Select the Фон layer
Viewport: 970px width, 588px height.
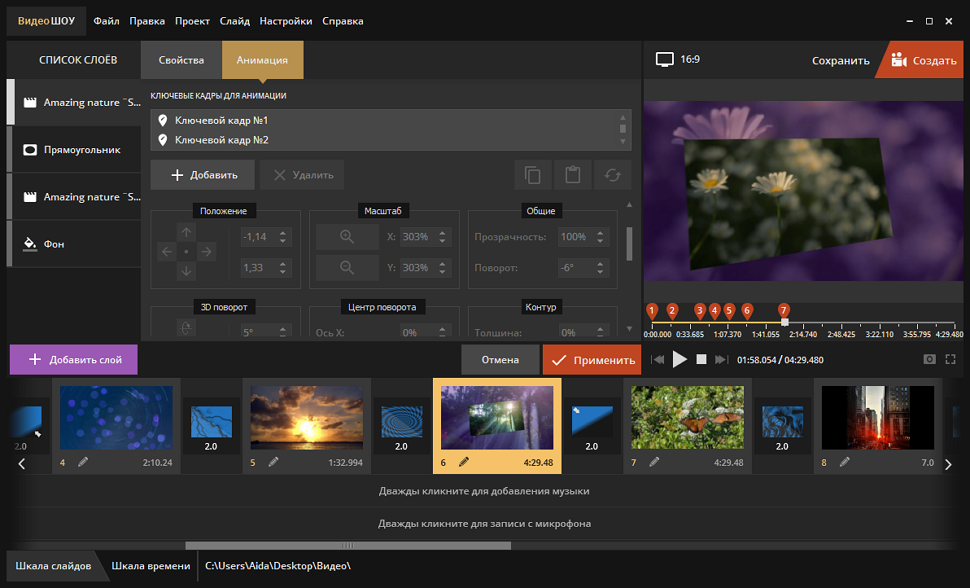point(74,244)
